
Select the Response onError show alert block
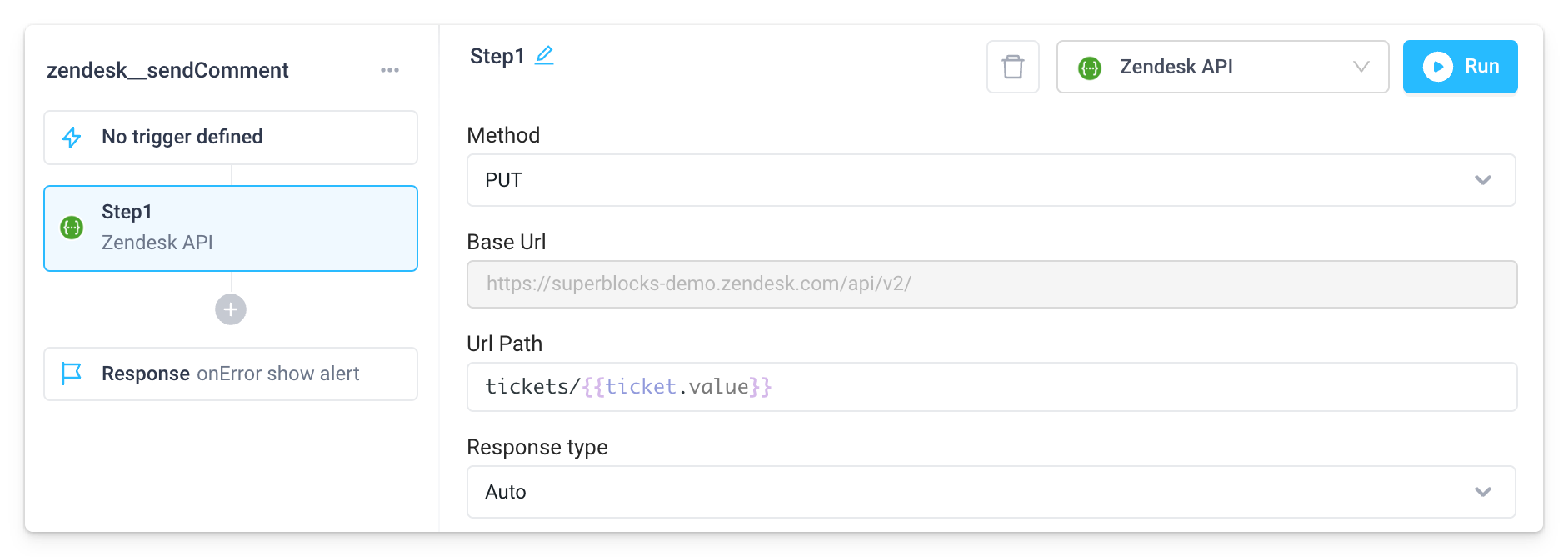pyautogui.click(x=230, y=374)
